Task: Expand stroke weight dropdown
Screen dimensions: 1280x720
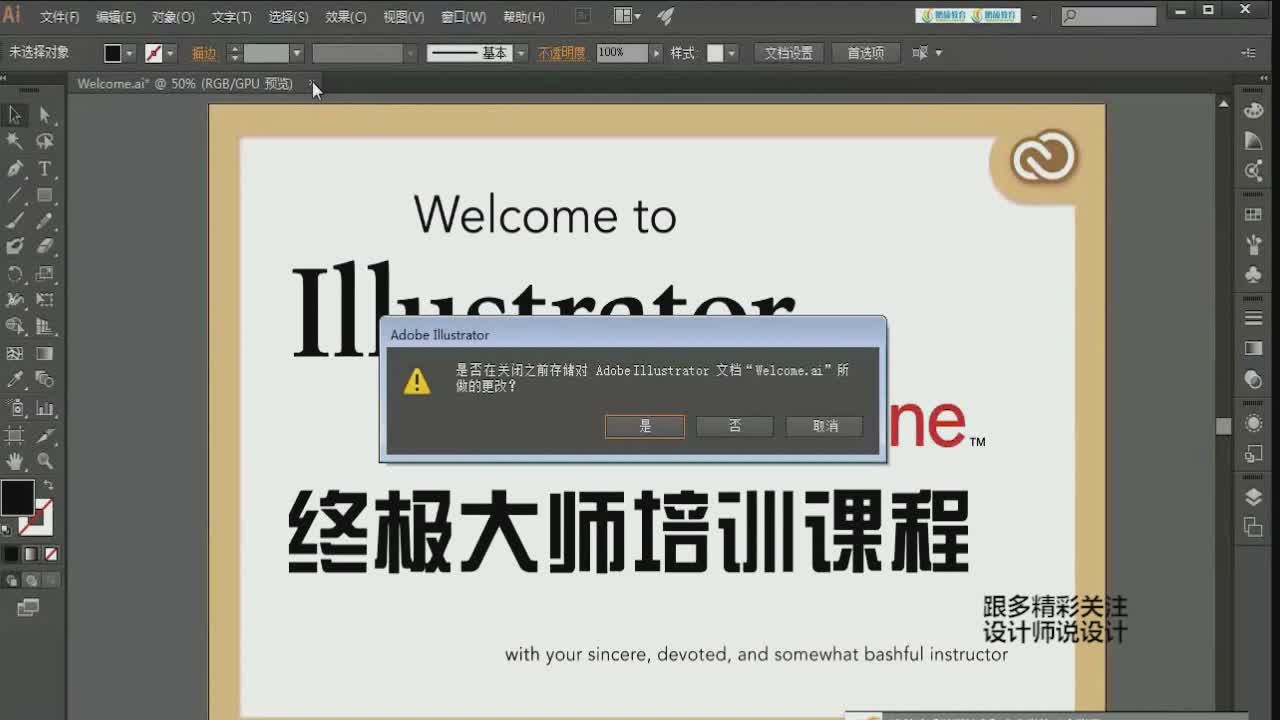Action: (x=297, y=53)
